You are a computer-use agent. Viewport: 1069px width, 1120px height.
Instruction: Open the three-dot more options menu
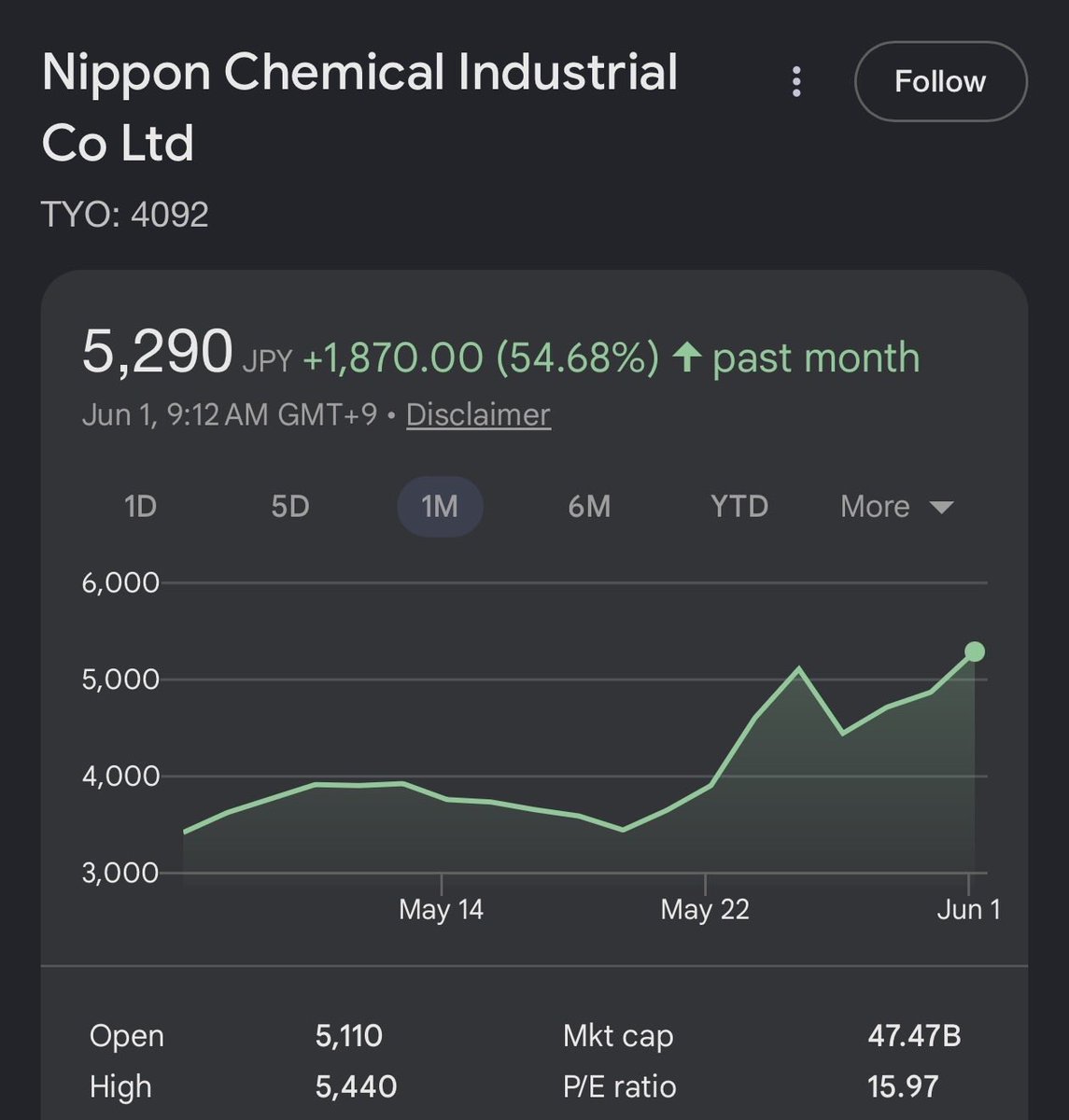[796, 82]
